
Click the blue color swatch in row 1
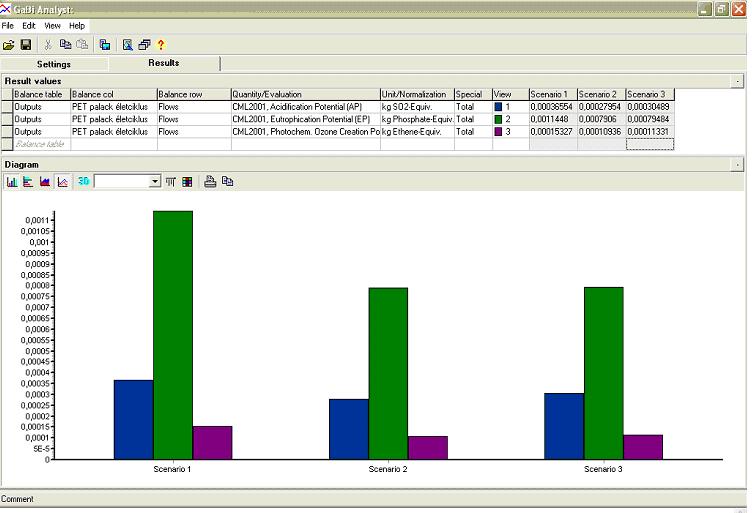tap(498, 107)
